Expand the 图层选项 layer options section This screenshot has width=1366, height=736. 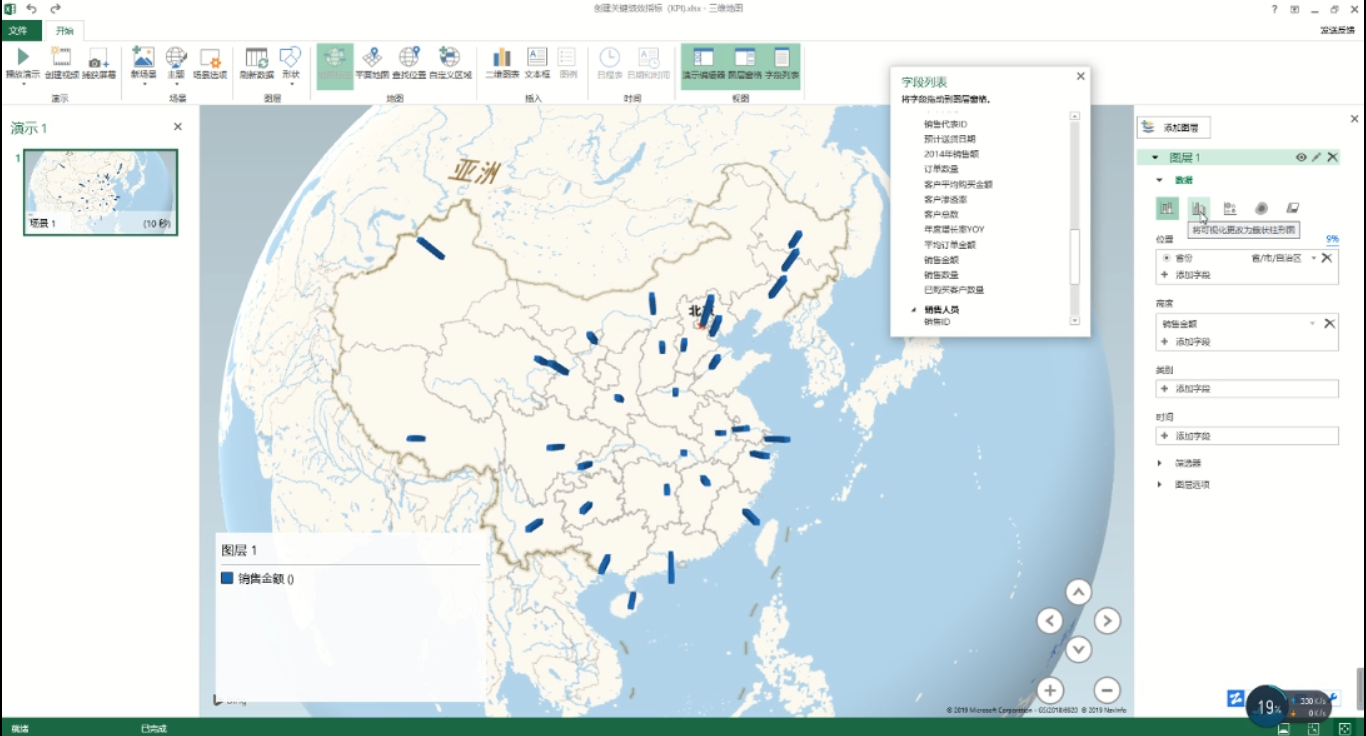point(1160,485)
